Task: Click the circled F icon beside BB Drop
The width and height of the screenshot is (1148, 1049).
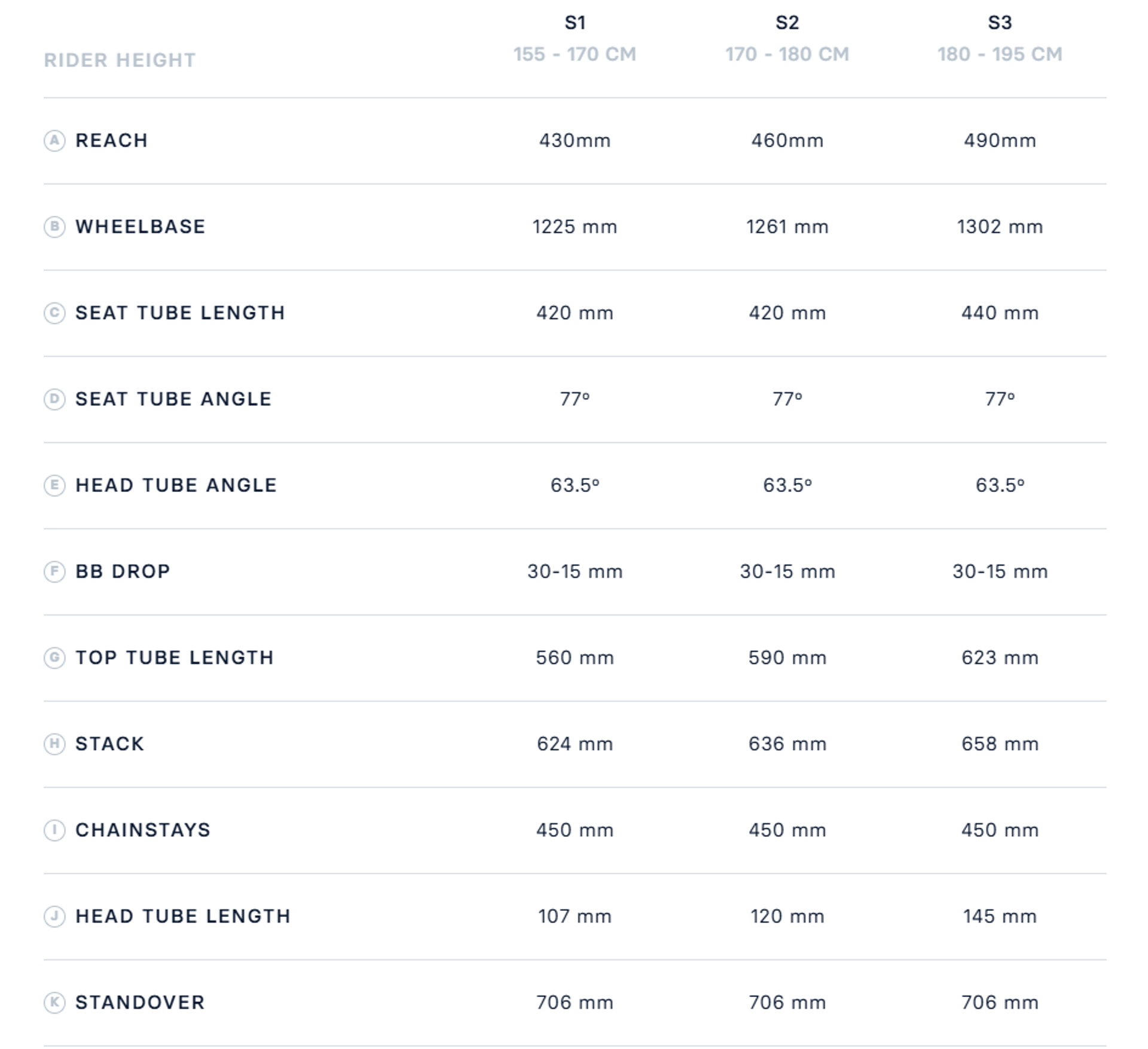Action: (54, 571)
